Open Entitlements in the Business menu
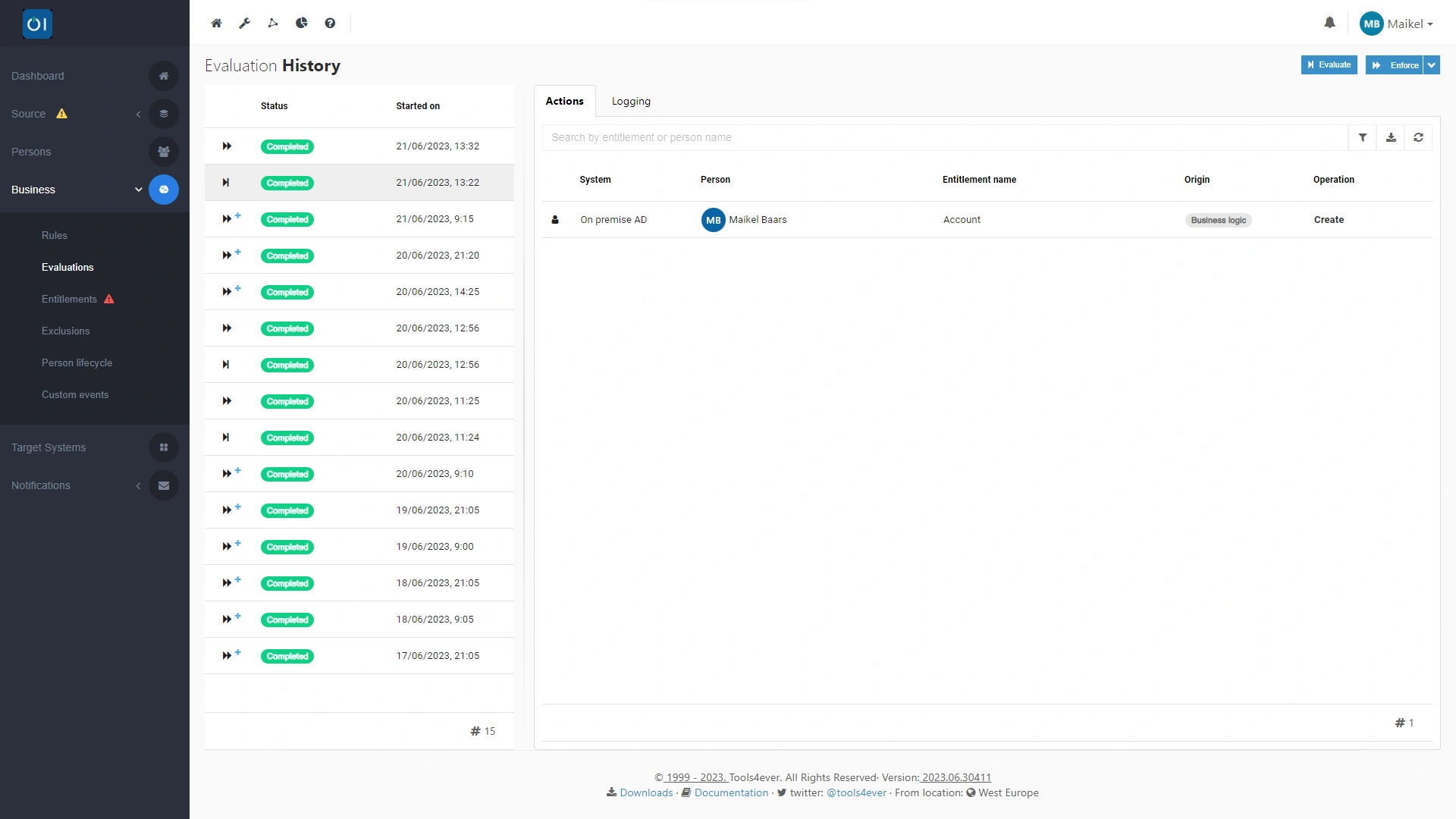The width and height of the screenshot is (1456, 819). point(69,299)
